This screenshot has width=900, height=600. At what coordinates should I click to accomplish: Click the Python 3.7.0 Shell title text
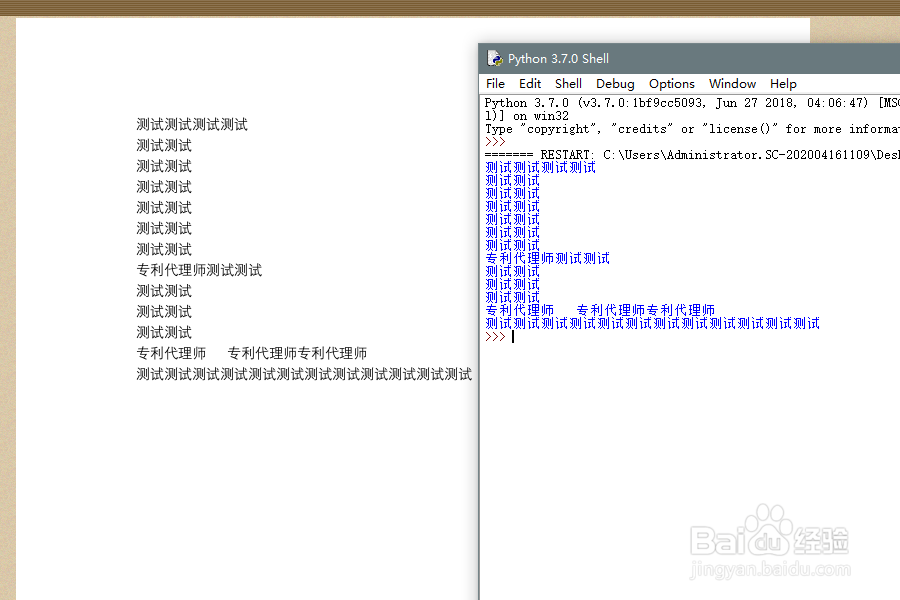click(558, 59)
